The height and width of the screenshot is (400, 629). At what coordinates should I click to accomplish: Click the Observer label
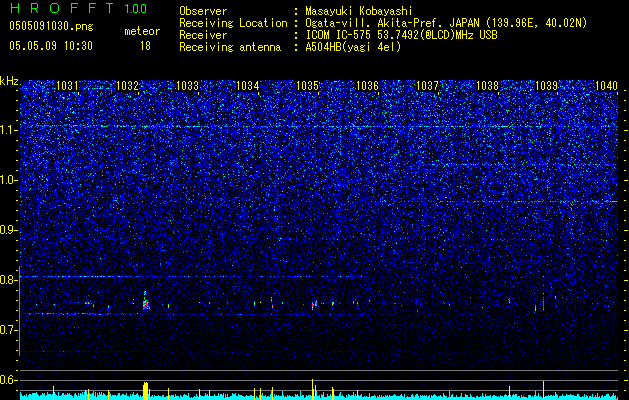[203, 11]
